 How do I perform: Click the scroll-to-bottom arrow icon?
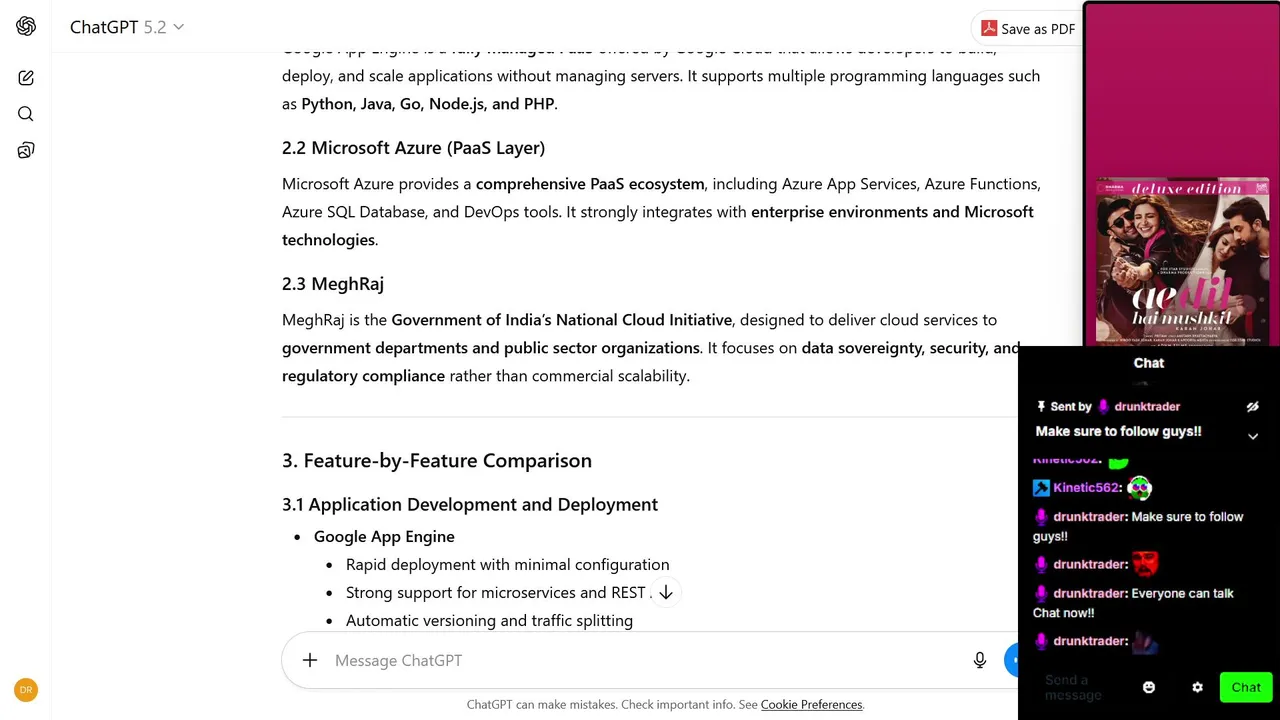665,592
